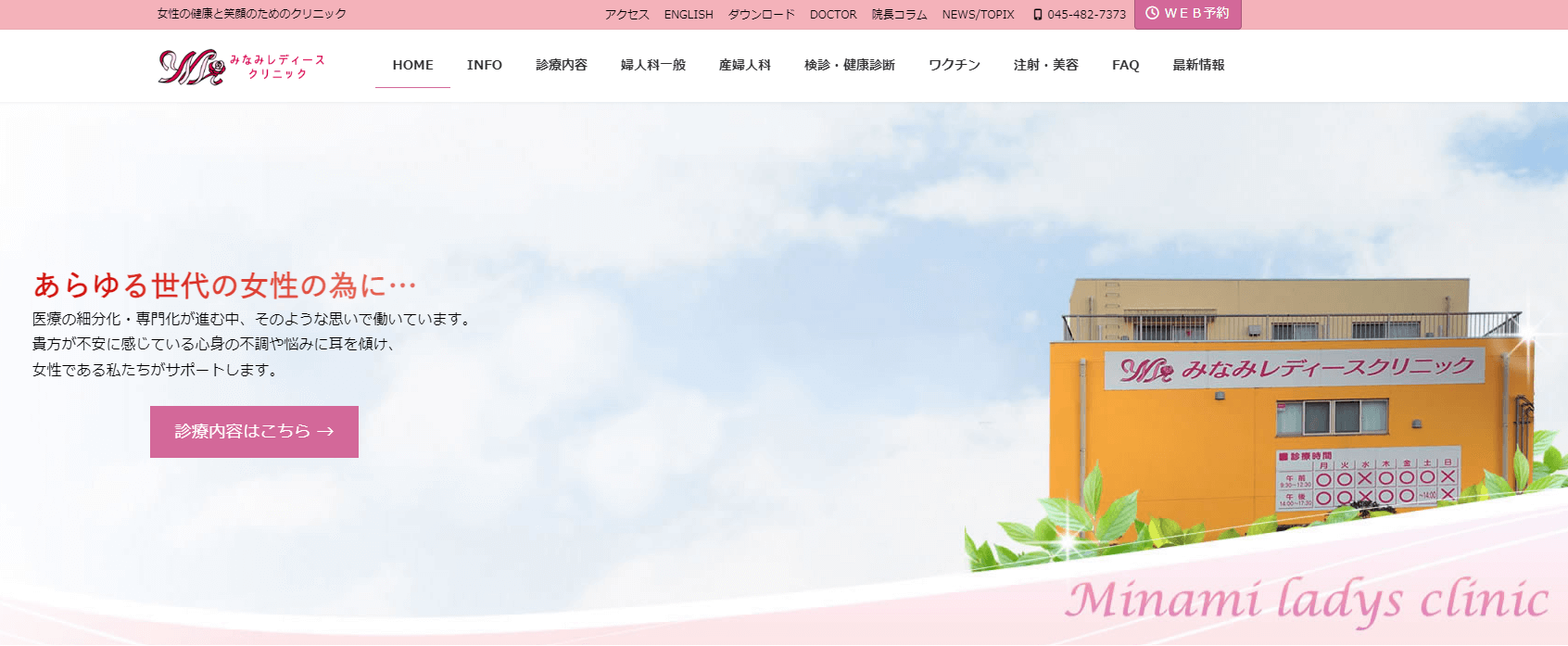Visit the DOCTOR page link
The height and width of the screenshot is (646, 1568).
(x=832, y=15)
